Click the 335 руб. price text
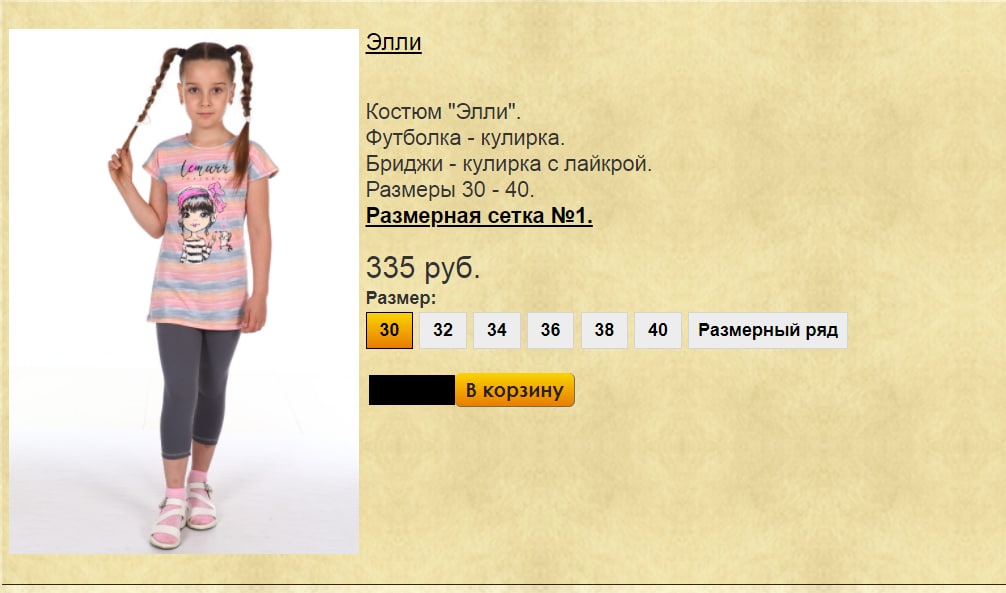Image resolution: width=1006 pixels, height=593 pixels. click(x=423, y=268)
